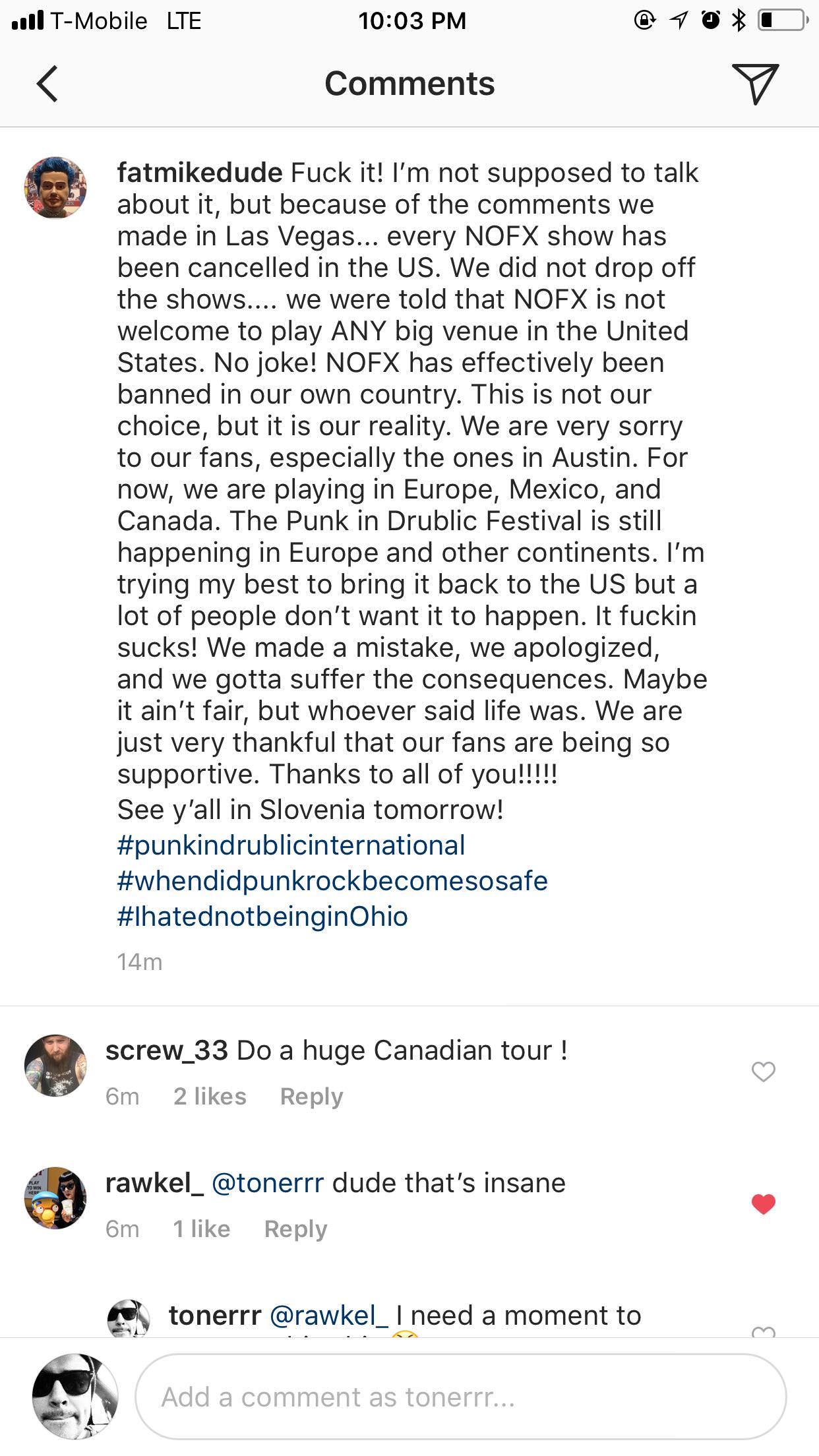Tap Reply under screw_33's comment
Viewport: 819px width, 1456px height.
(x=311, y=1097)
